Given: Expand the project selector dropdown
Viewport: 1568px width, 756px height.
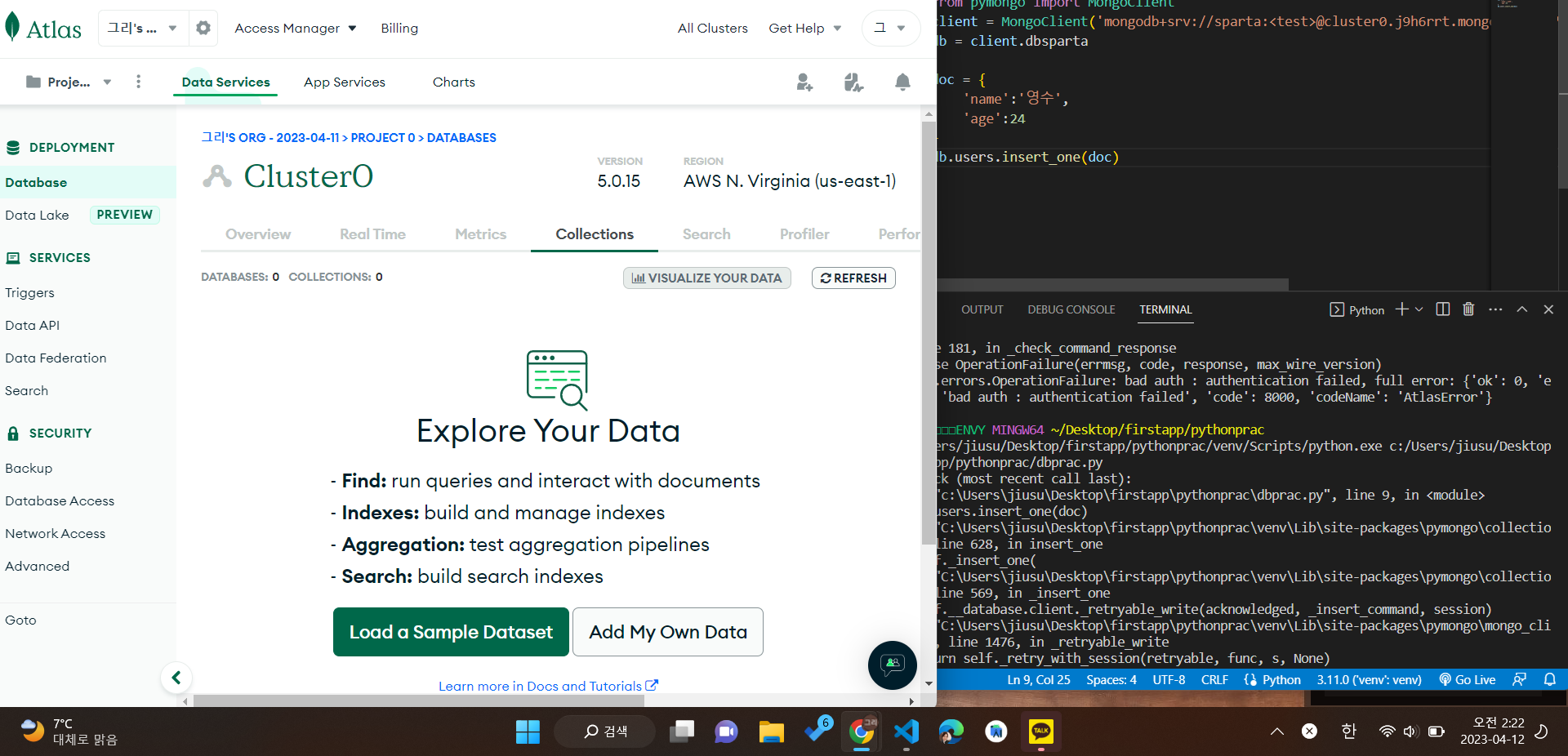Looking at the screenshot, I should pyautogui.click(x=69, y=82).
